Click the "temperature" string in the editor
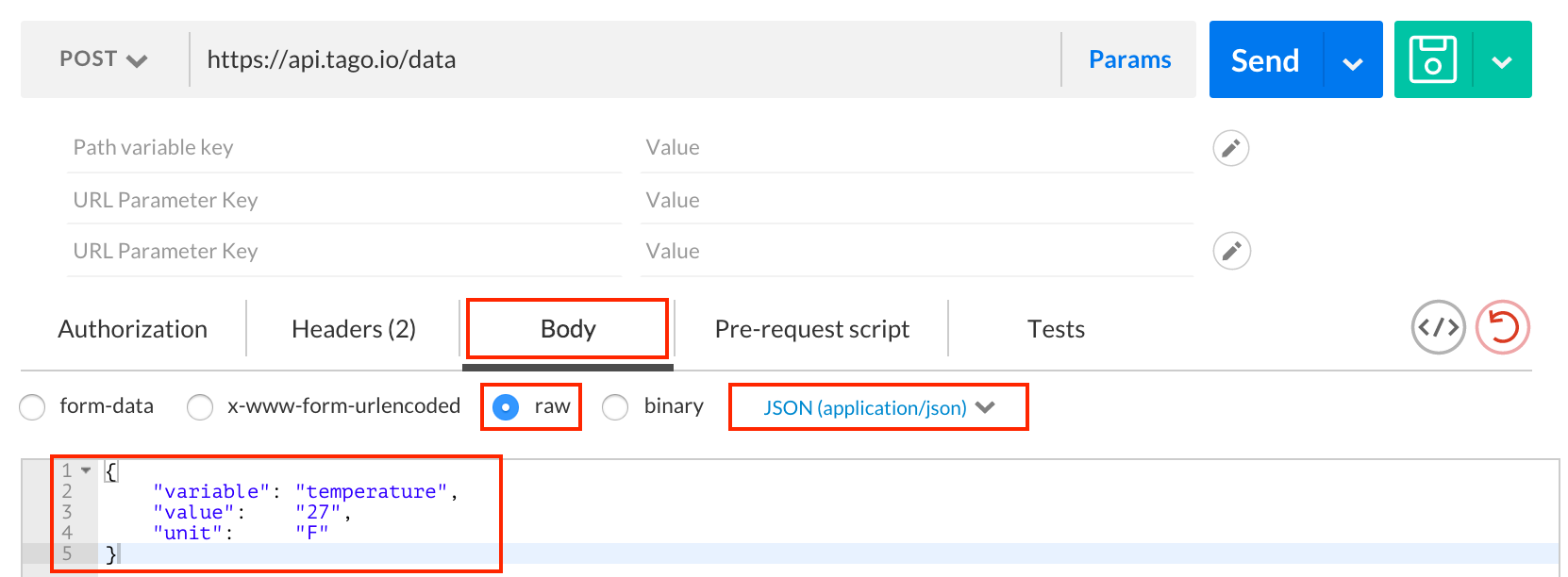Viewport: 1568px width, 577px height. (372, 491)
